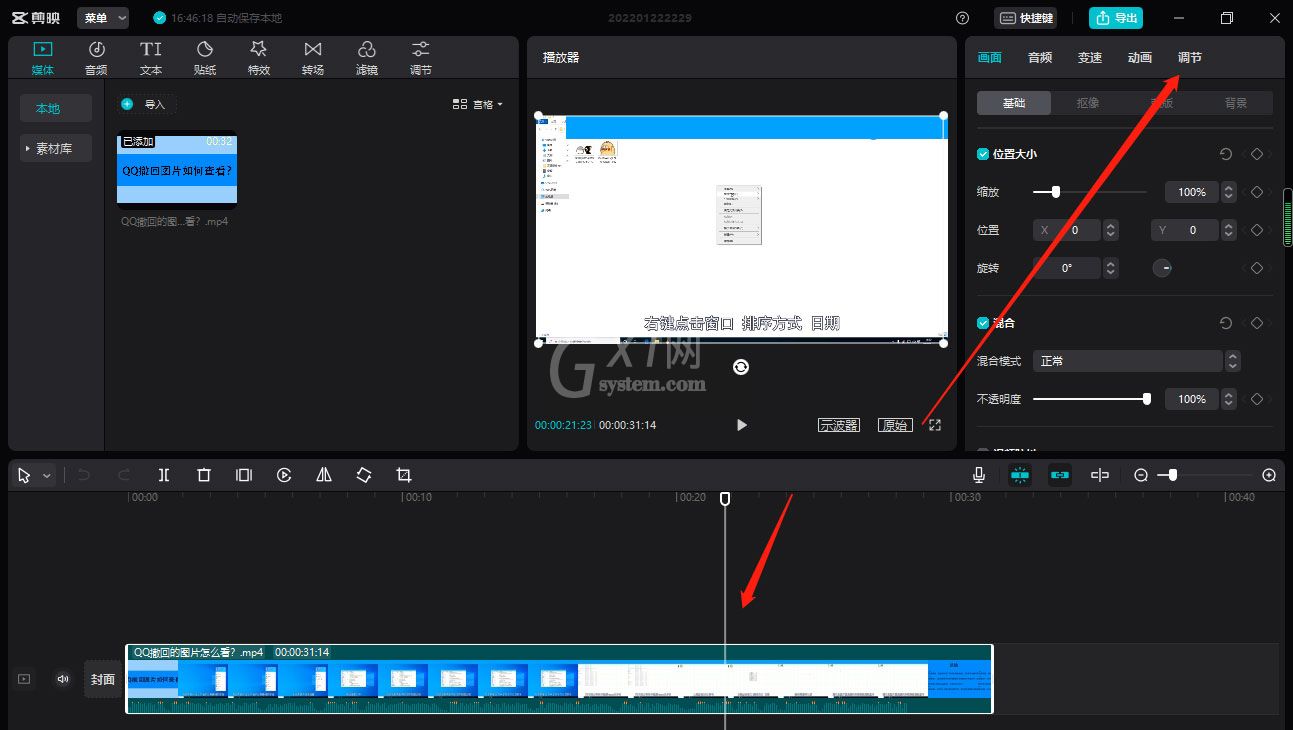Select the 本地 local media category
The width and height of the screenshot is (1293, 730).
click(x=56, y=108)
